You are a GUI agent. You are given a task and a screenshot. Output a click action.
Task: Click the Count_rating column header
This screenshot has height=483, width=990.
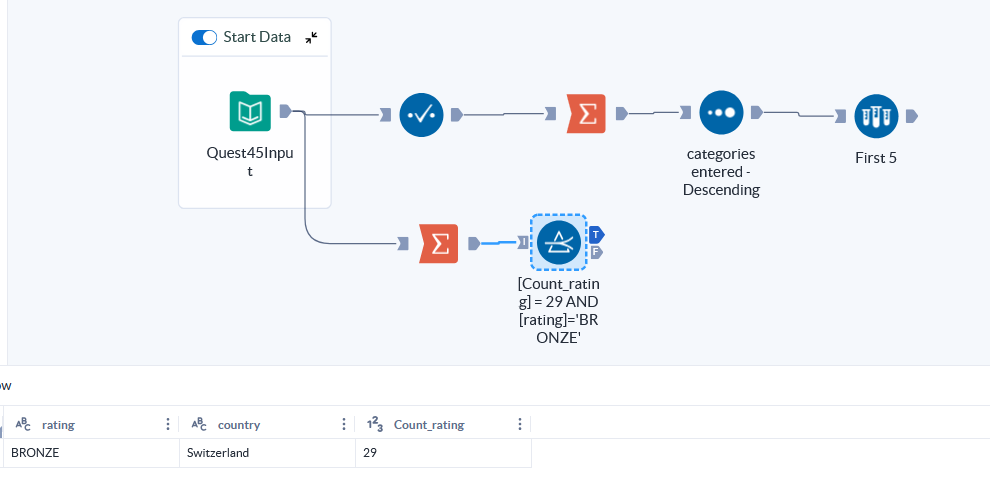pyautogui.click(x=429, y=424)
